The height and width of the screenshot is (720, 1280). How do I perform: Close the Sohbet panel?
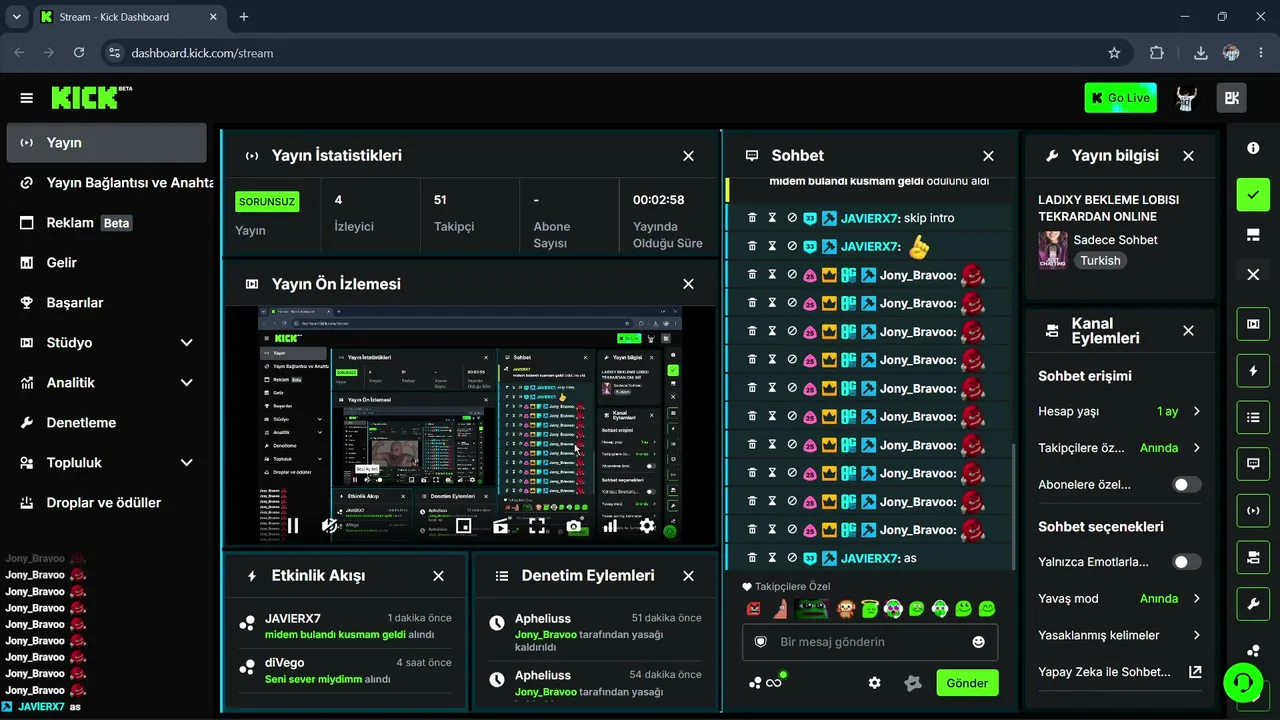988,156
